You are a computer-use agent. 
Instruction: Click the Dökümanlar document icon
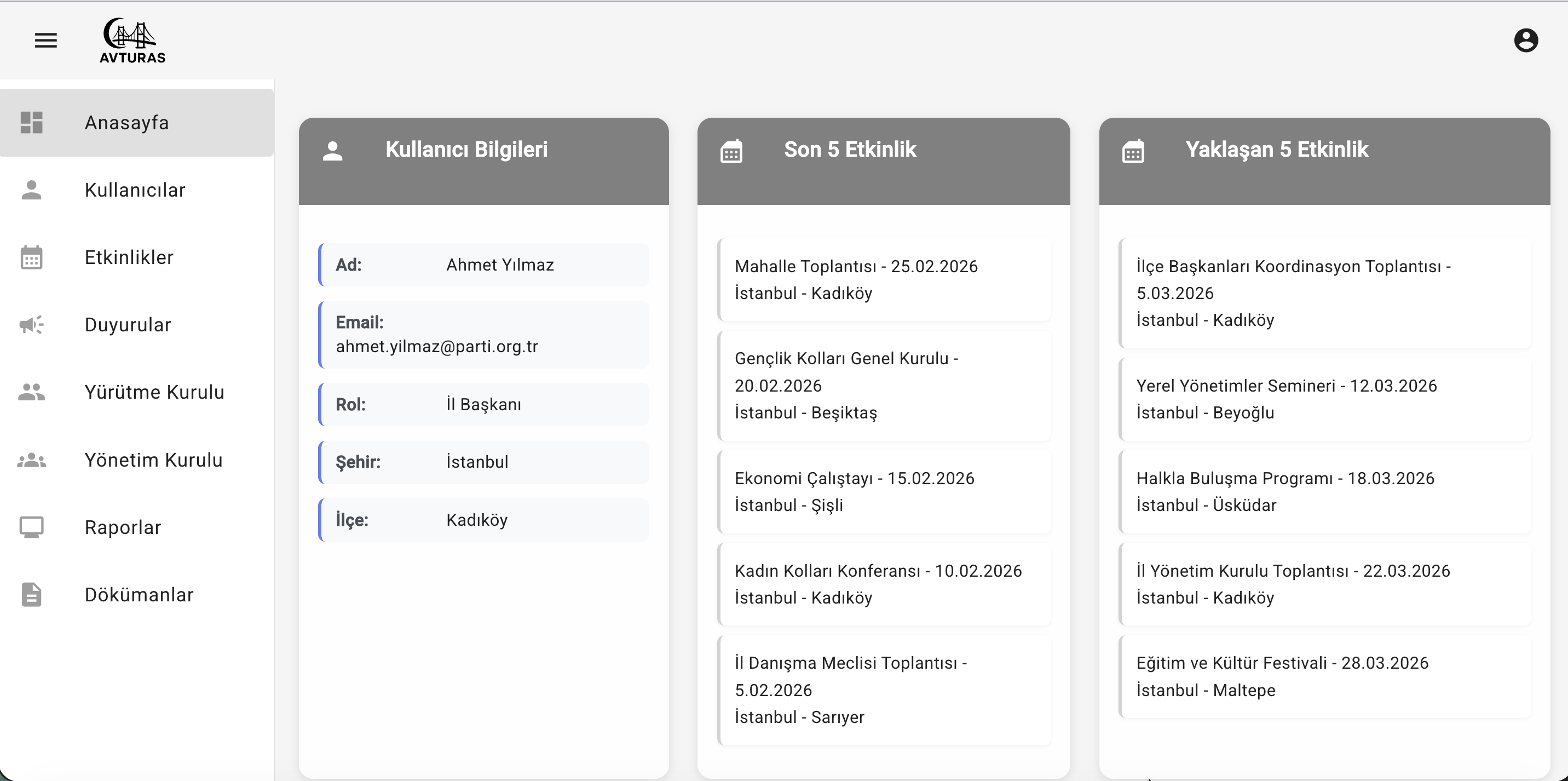pos(32,595)
